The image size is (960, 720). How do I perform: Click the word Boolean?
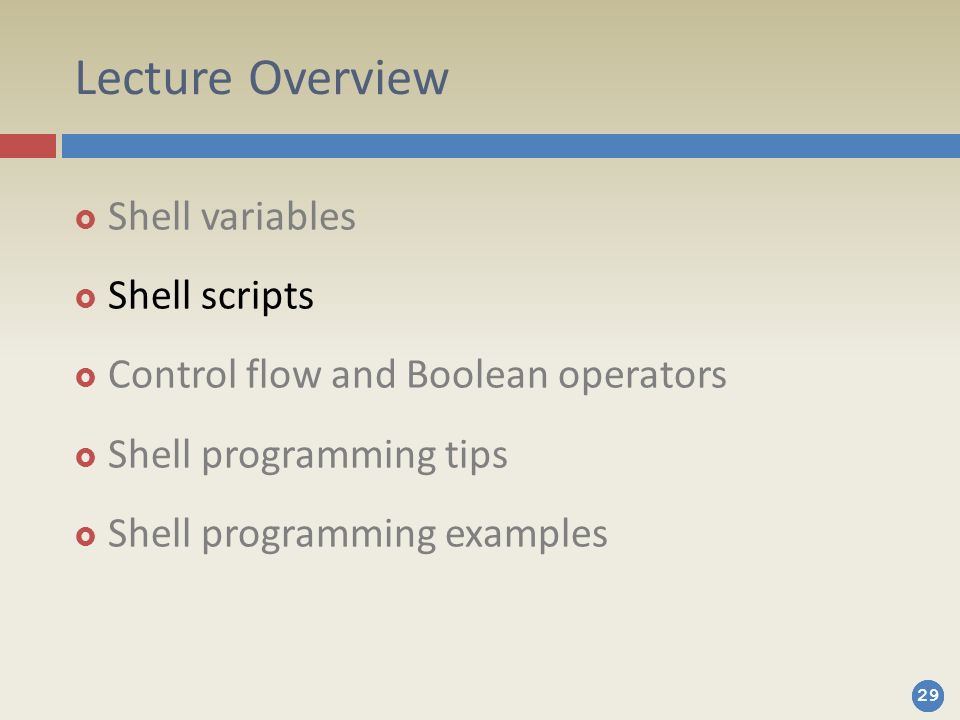pyautogui.click(x=477, y=374)
